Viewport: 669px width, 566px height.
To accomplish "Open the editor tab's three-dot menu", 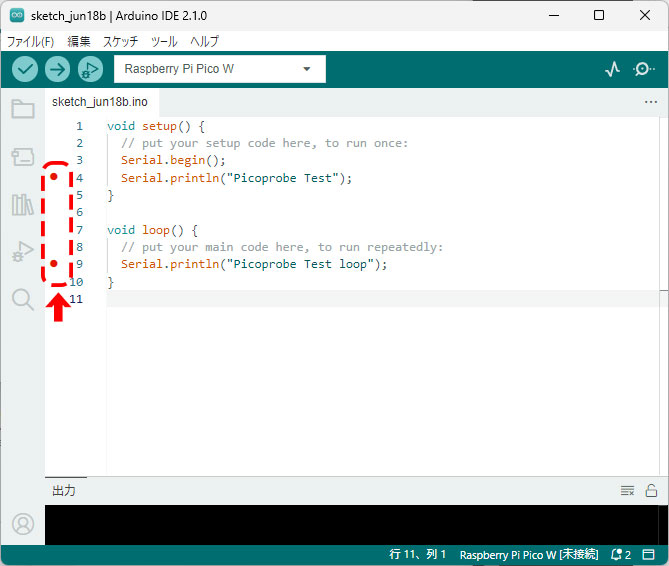I will [651, 102].
